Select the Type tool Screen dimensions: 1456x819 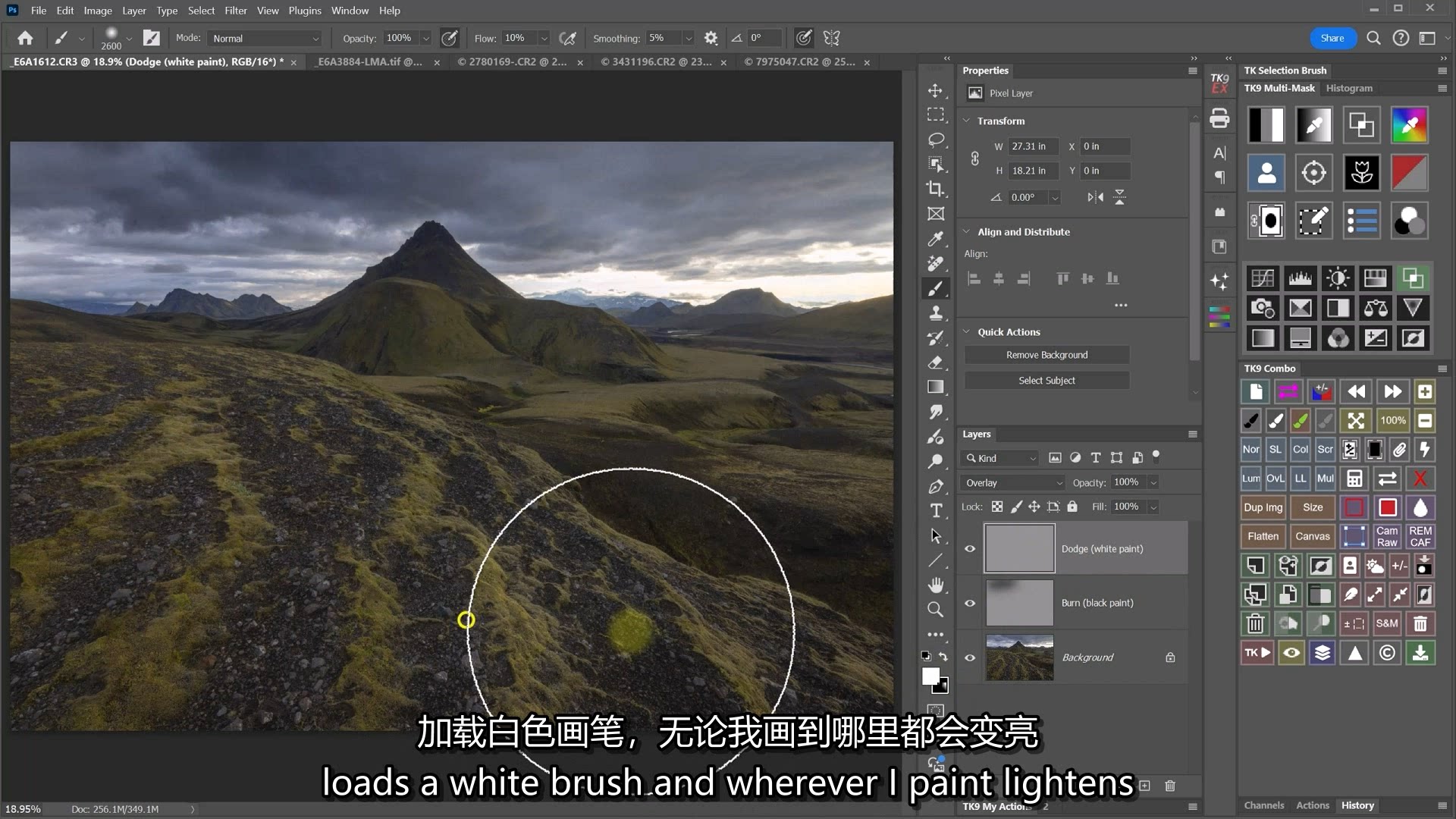[936, 510]
